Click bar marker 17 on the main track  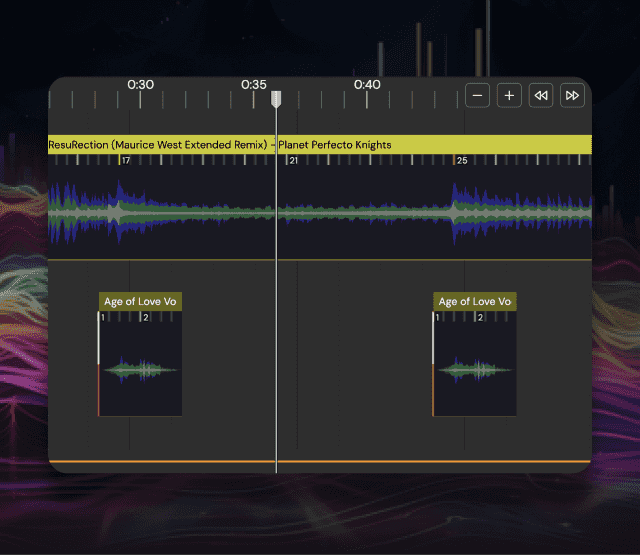click(x=125, y=160)
